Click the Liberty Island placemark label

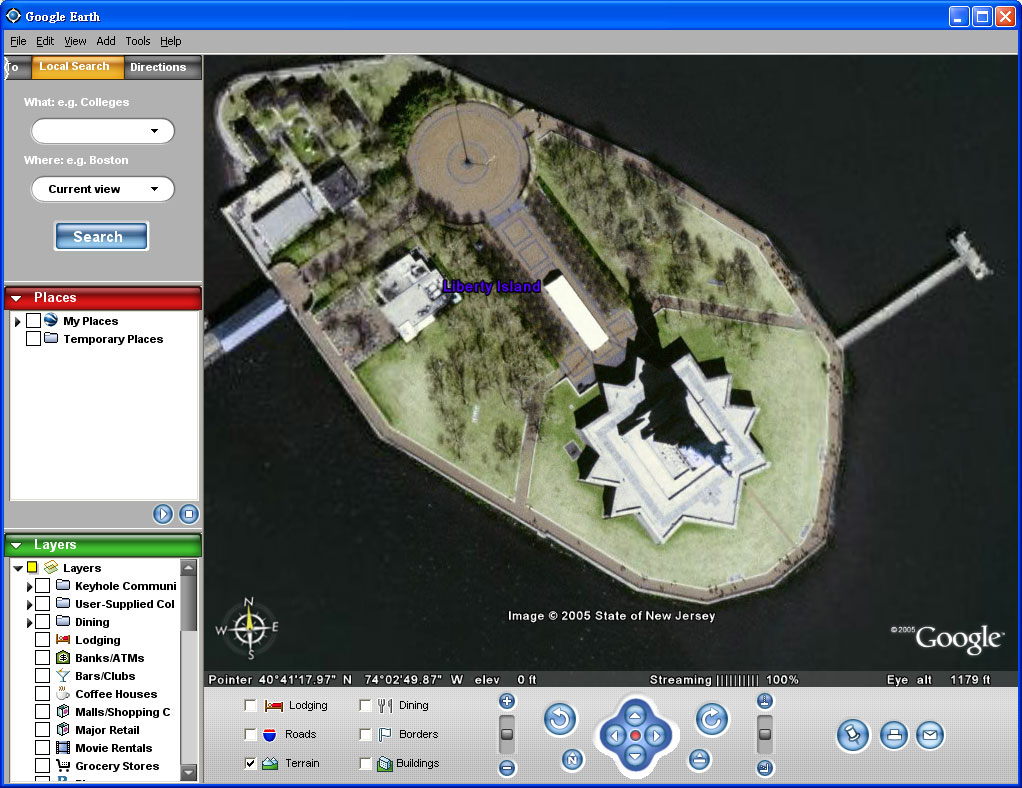click(492, 286)
